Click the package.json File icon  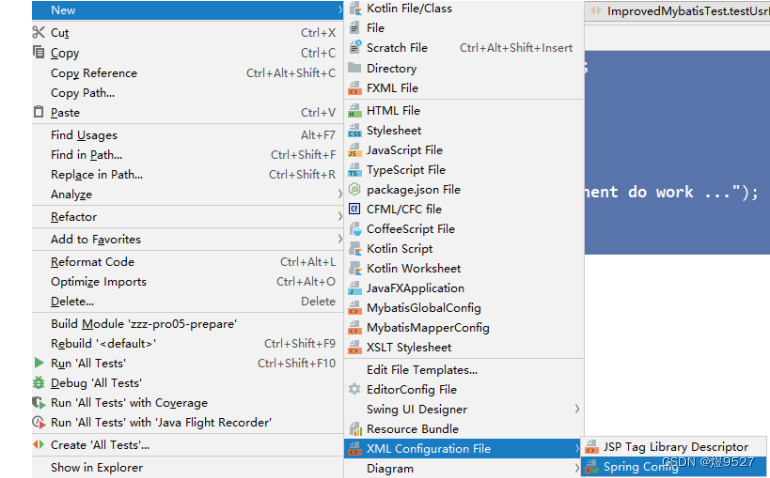pos(354,189)
